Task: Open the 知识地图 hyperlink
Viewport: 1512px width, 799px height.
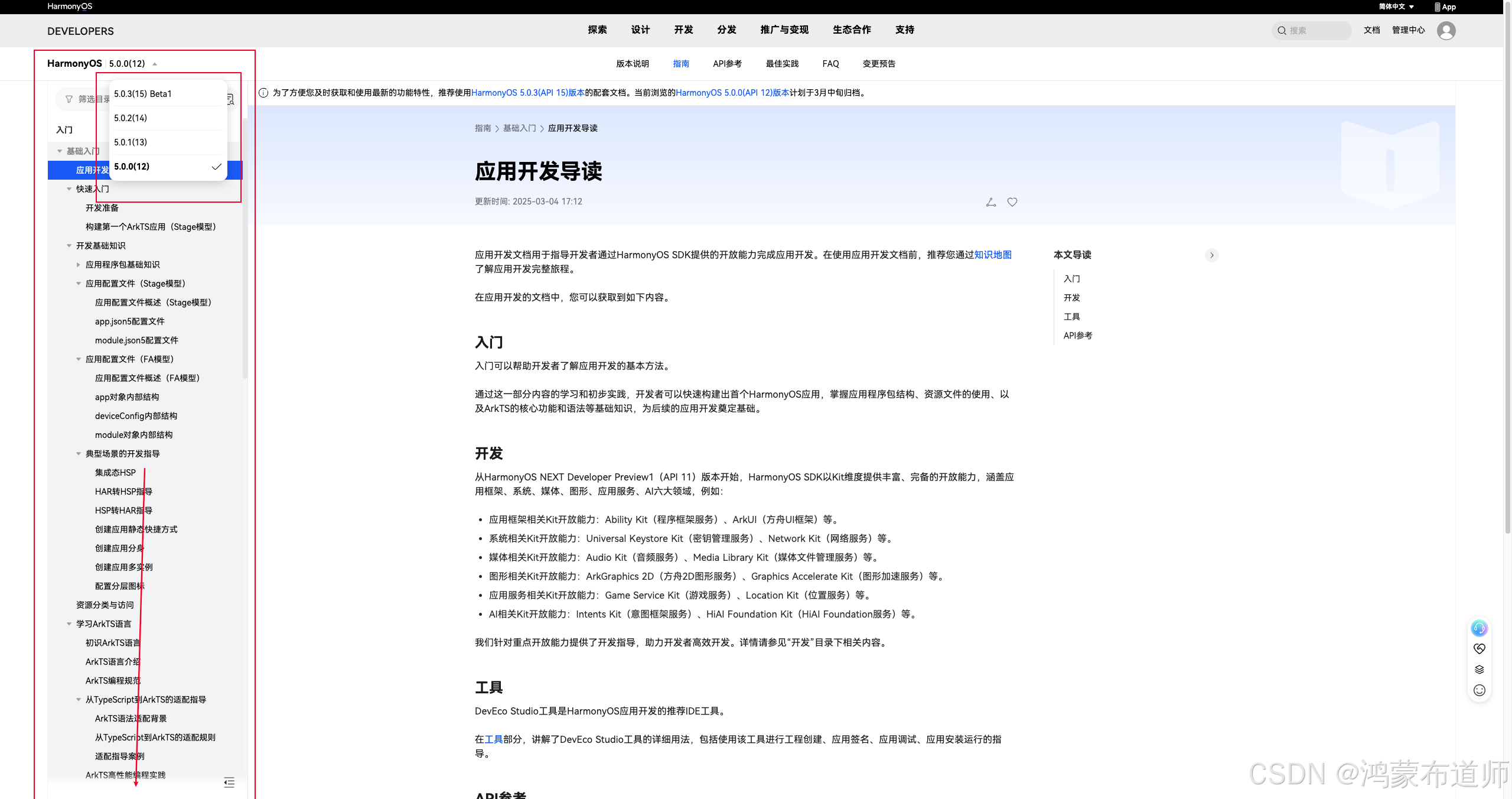Action: [x=993, y=255]
